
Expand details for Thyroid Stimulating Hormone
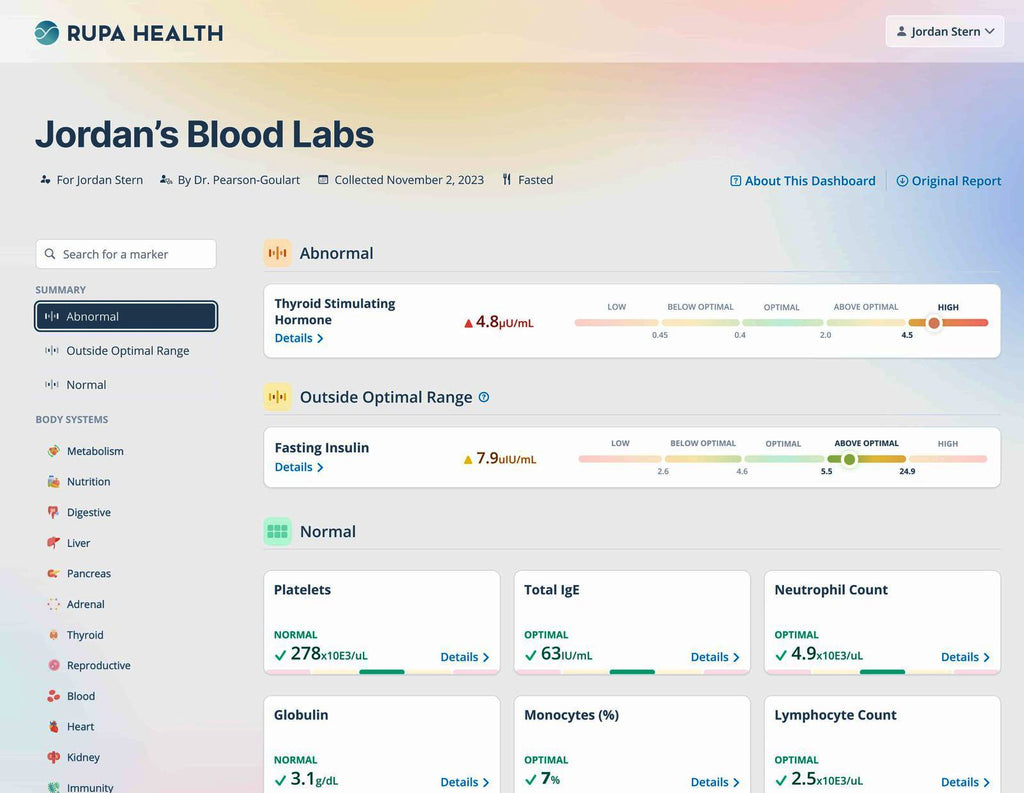pyautogui.click(x=297, y=338)
